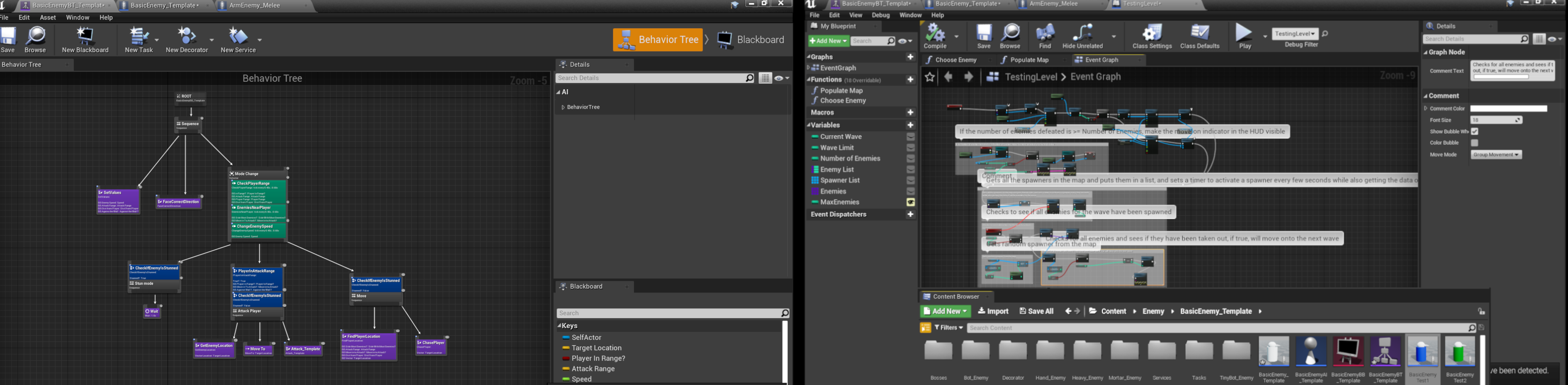Uncheck the Show Bubble When Zoomed checkbox

[x=1475, y=132]
